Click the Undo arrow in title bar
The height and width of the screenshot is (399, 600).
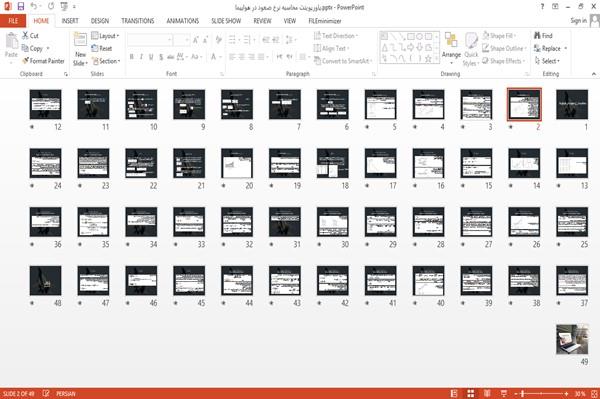tap(33, 7)
